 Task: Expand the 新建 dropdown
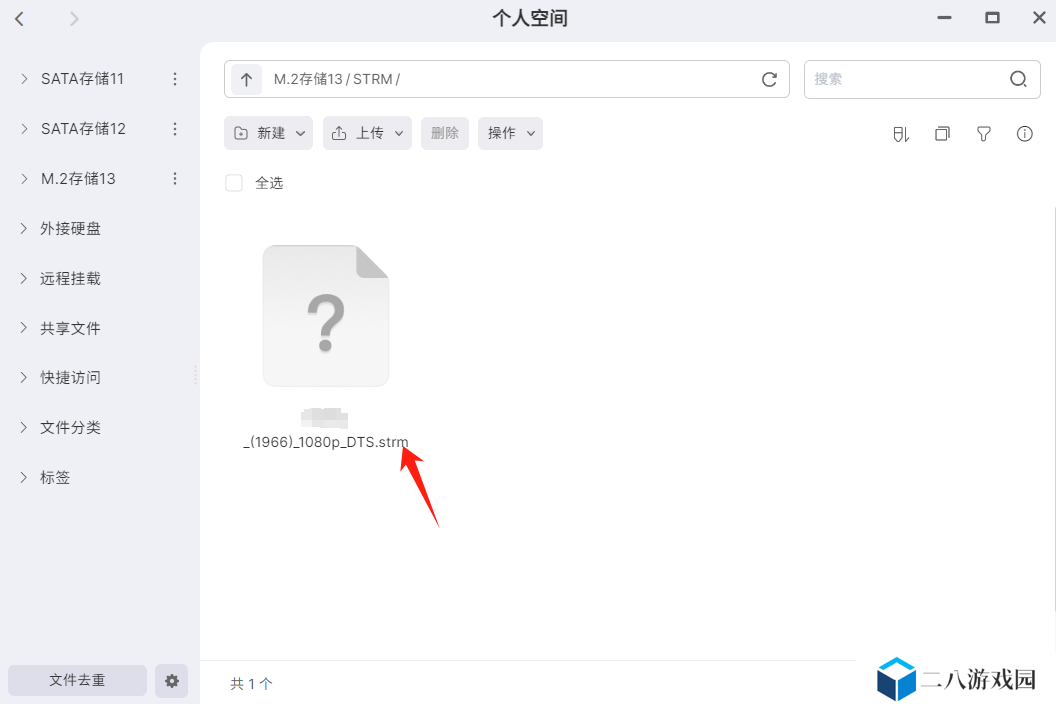(268, 133)
